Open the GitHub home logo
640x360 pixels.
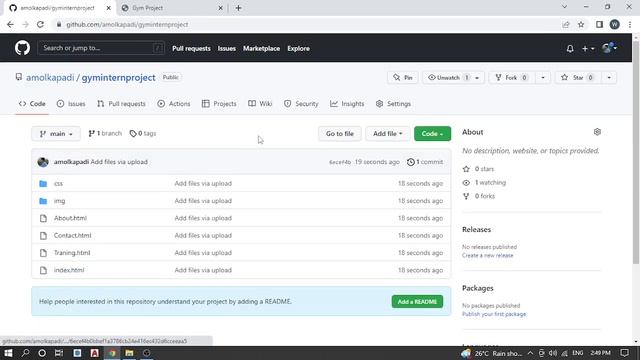click(x=22, y=48)
